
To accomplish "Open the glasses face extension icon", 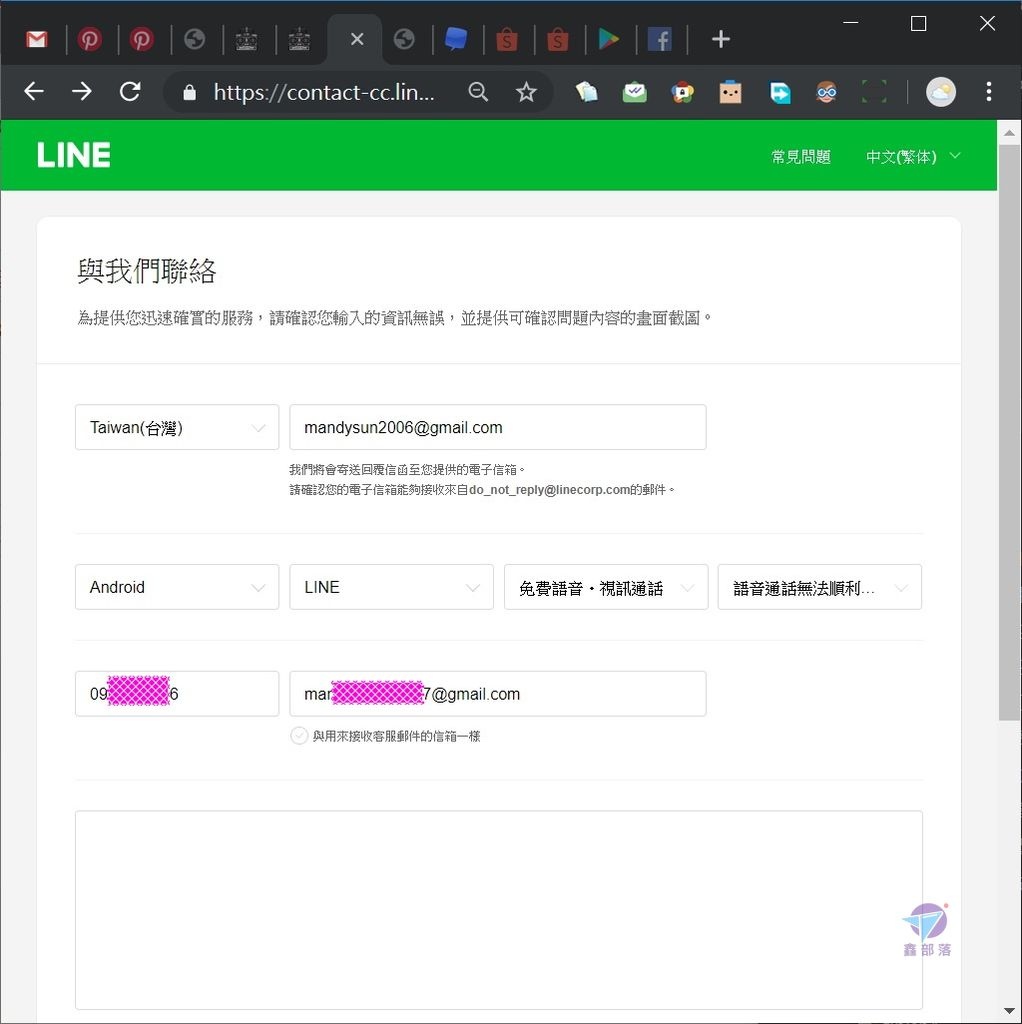I will [x=827, y=92].
